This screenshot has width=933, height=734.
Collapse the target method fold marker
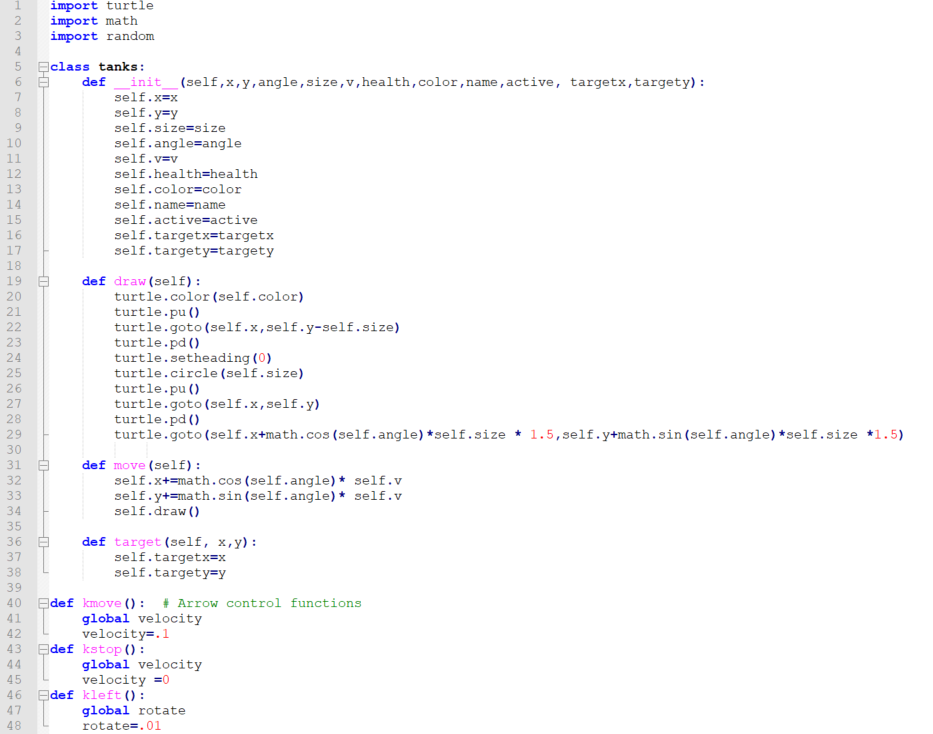coord(42,541)
